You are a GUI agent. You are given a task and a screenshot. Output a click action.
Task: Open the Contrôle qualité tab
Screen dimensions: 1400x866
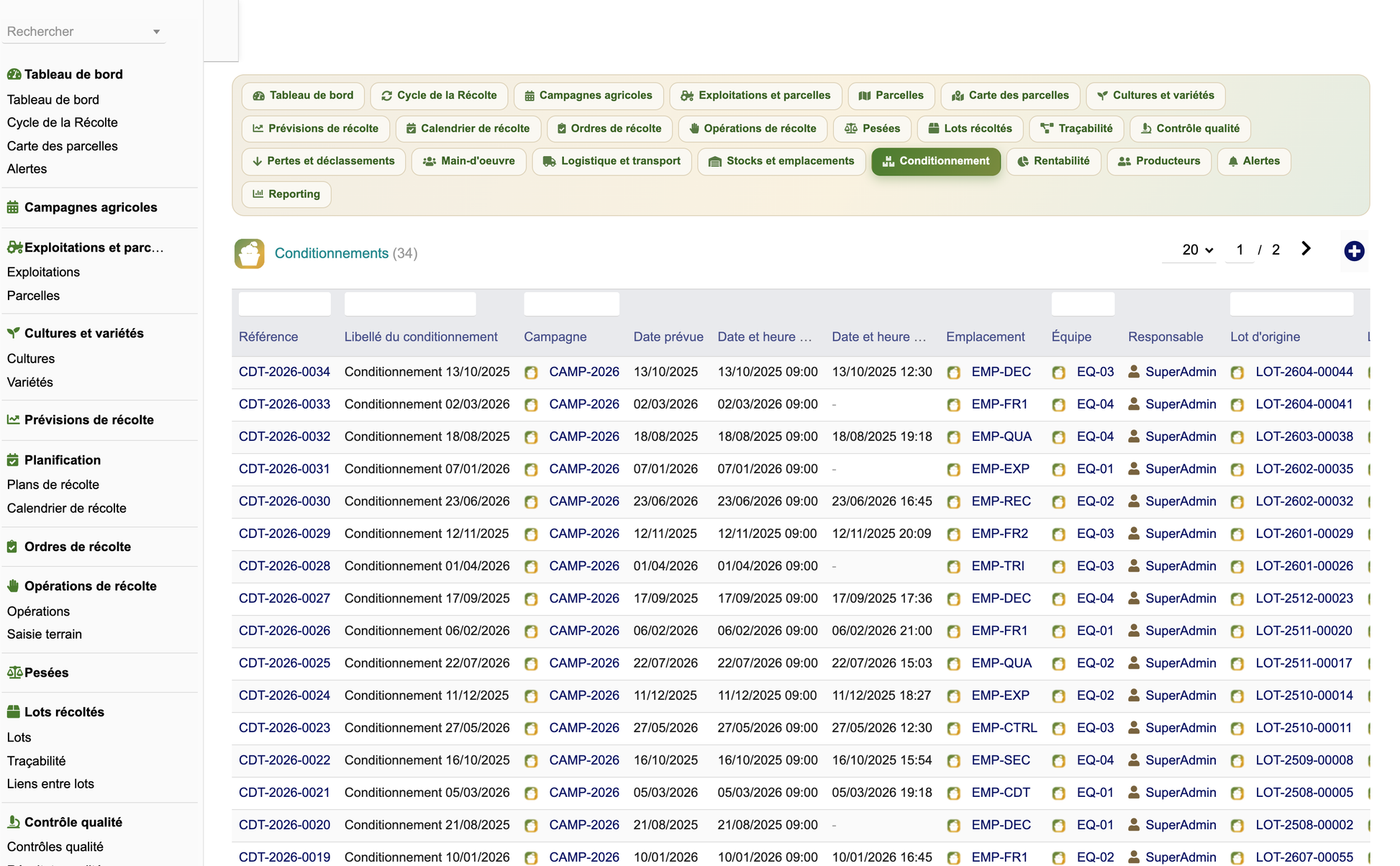point(1190,129)
